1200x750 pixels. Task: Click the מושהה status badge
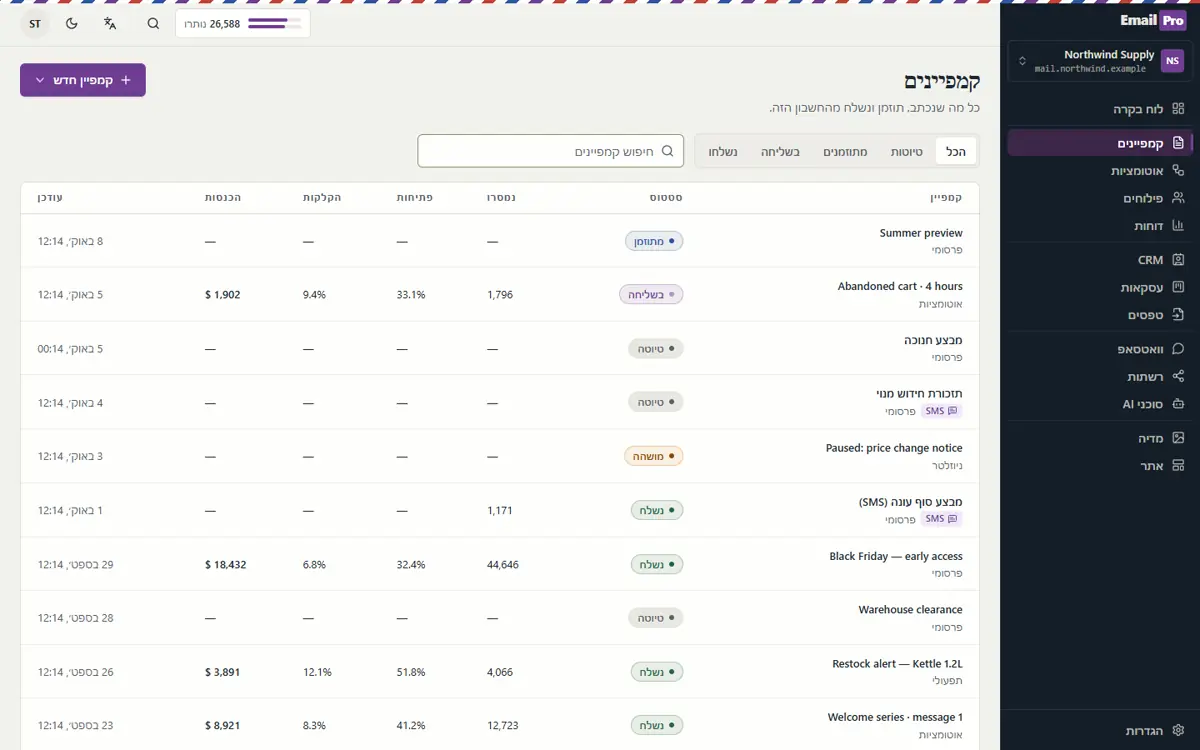(654, 456)
